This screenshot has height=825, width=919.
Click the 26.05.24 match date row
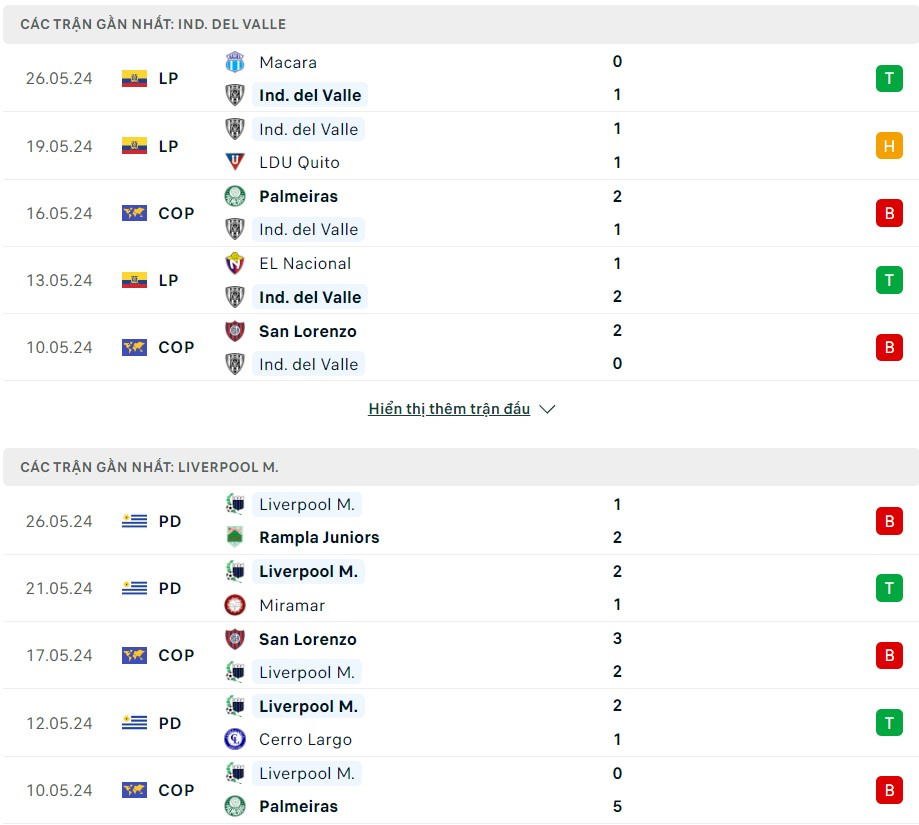58,78
